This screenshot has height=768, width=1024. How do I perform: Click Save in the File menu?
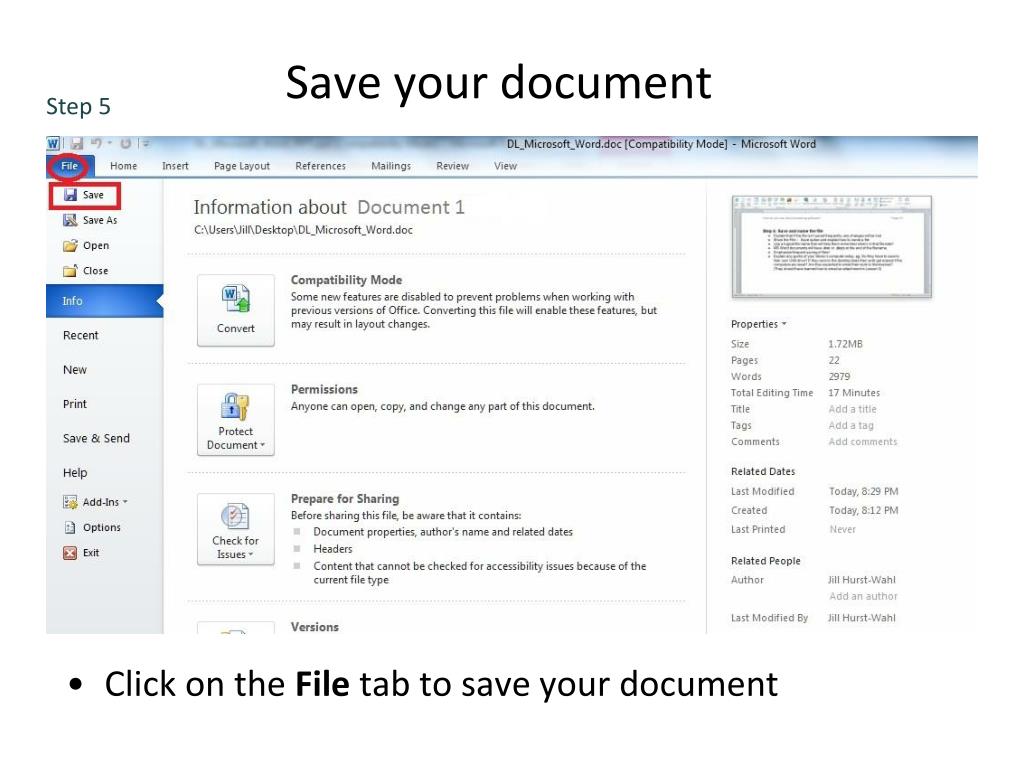(84, 195)
